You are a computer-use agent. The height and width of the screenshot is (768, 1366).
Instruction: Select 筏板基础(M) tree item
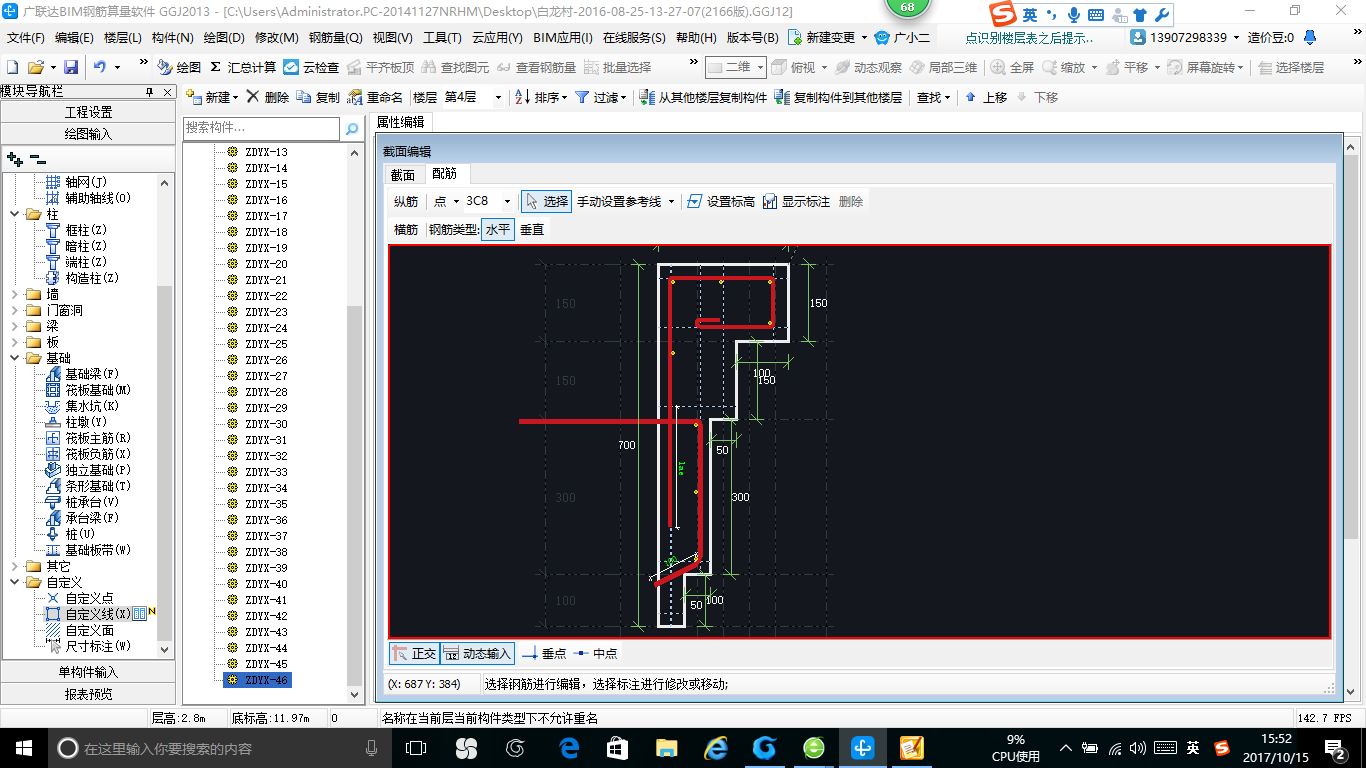pyautogui.click(x=88, y=390)
